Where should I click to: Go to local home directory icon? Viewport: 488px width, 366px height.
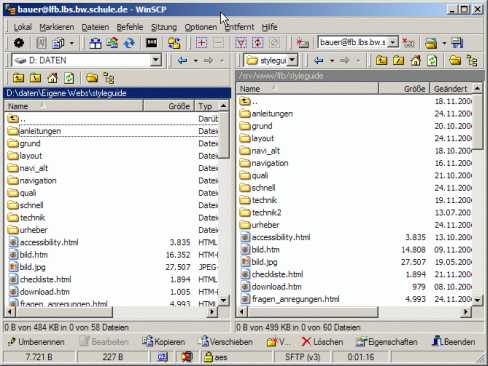pos(52,78)
